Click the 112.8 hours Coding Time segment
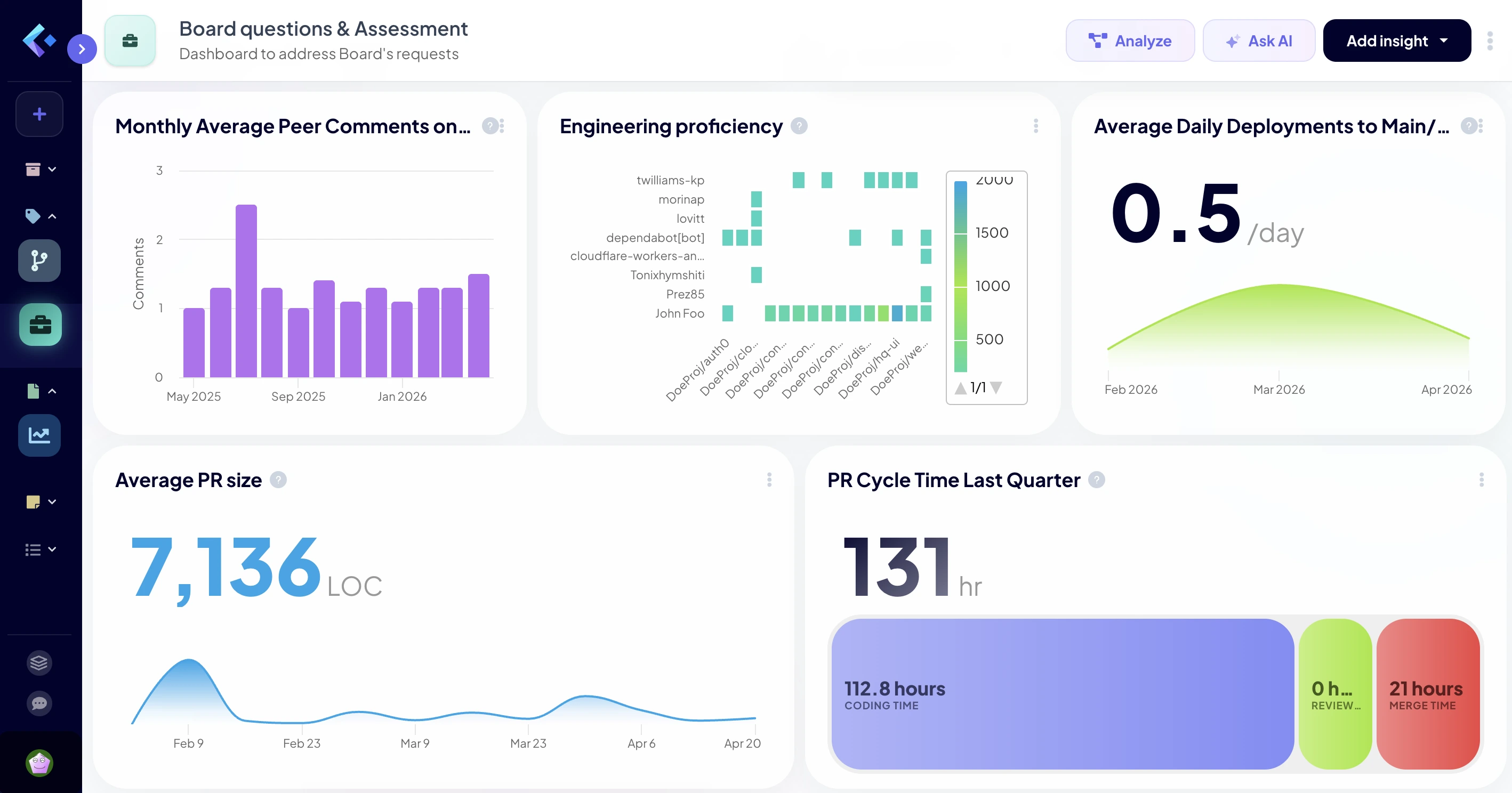This screenshot has height=793, width=1512. coord(1063,694)
